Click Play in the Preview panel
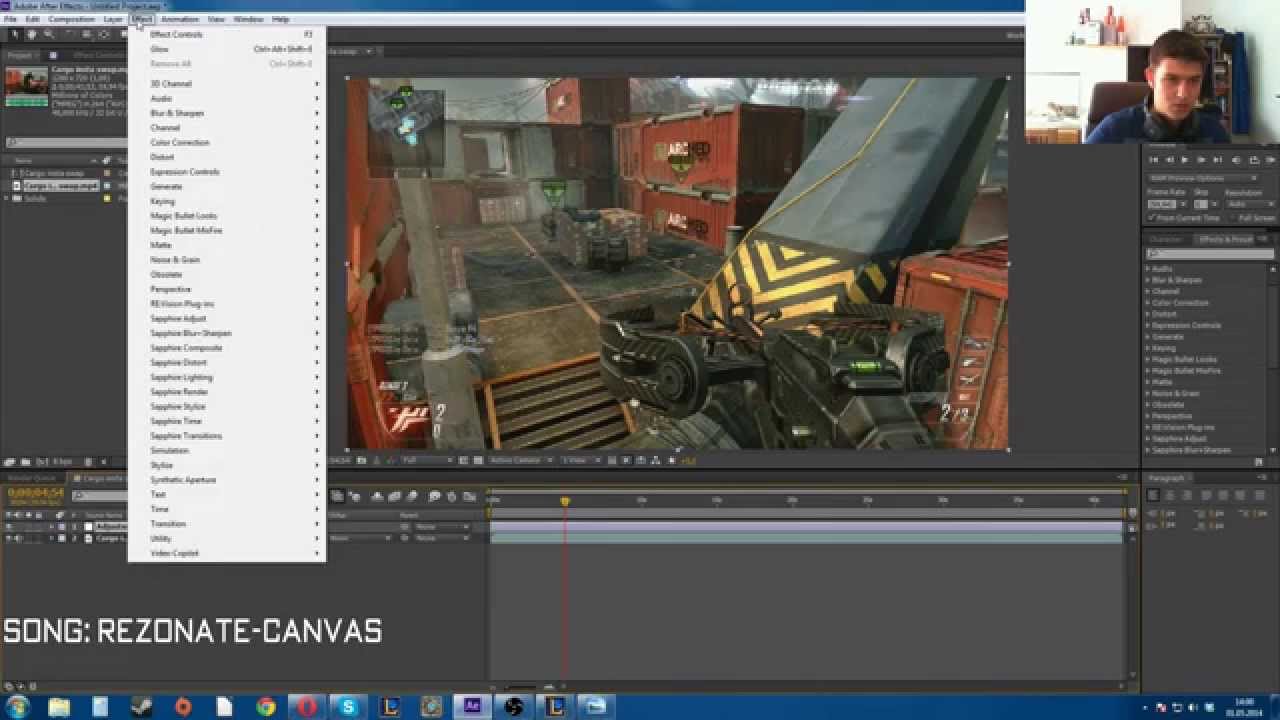Image resolution: width=1280 pixels, height=720 pixels. pos(1185,159)
